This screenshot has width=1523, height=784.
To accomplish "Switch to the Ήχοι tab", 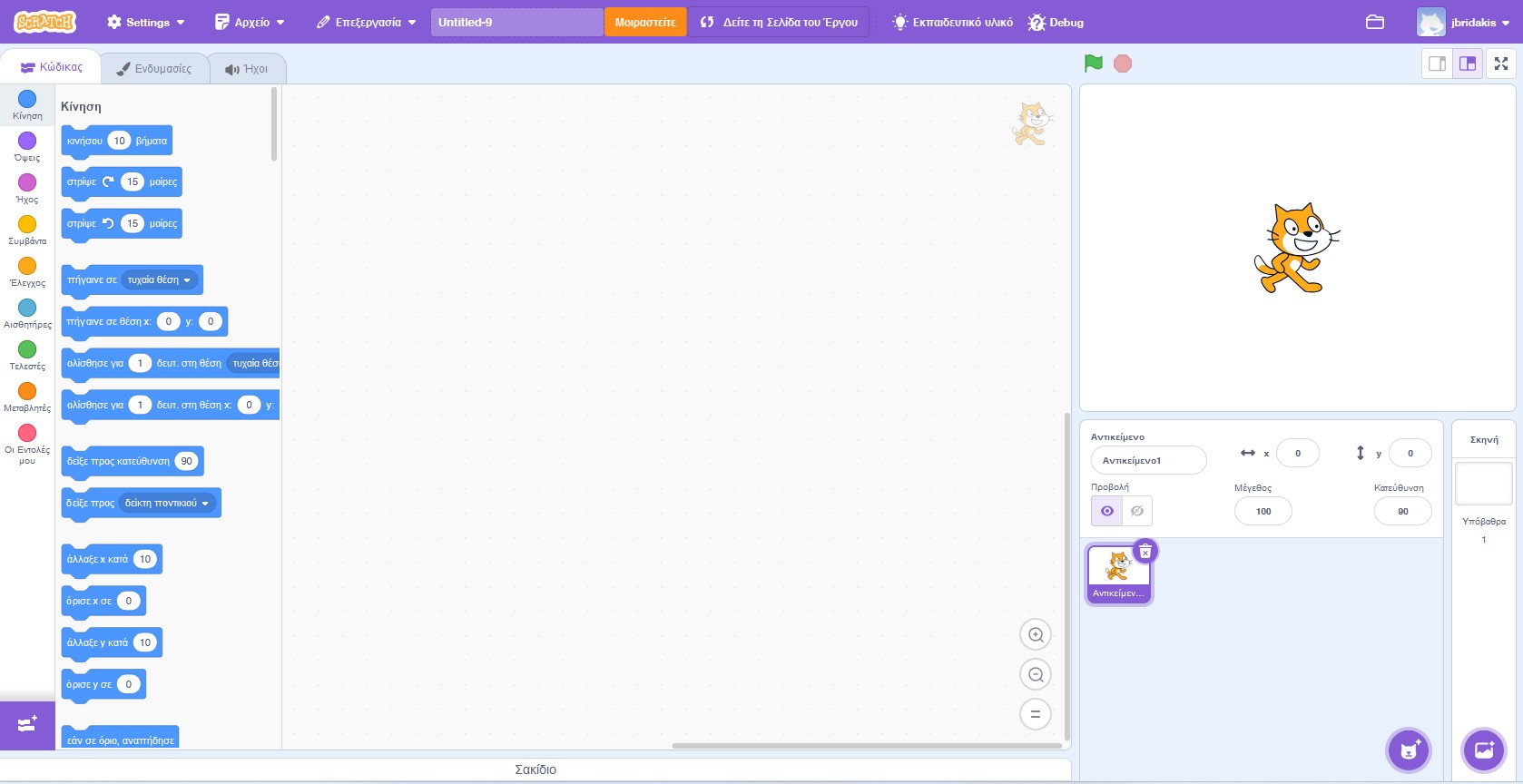I will coord(247,68).
